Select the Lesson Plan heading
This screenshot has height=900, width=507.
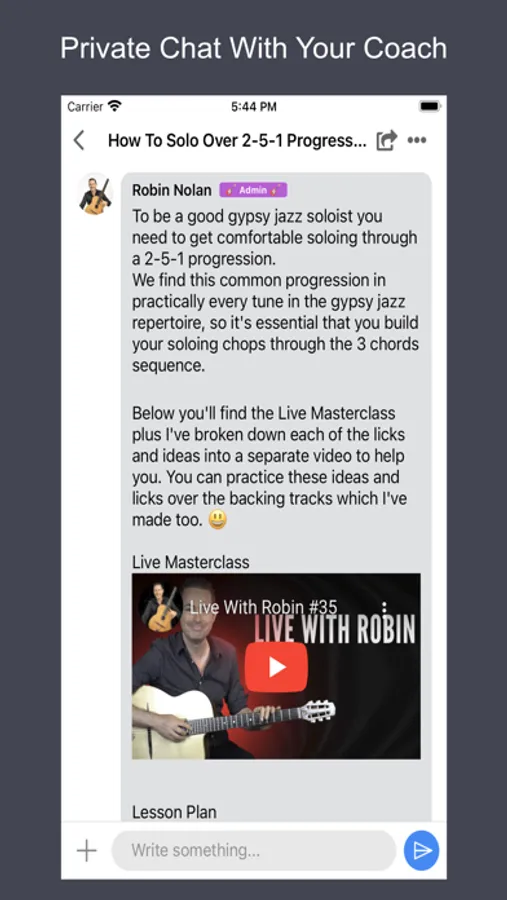[x=175, y=812]
